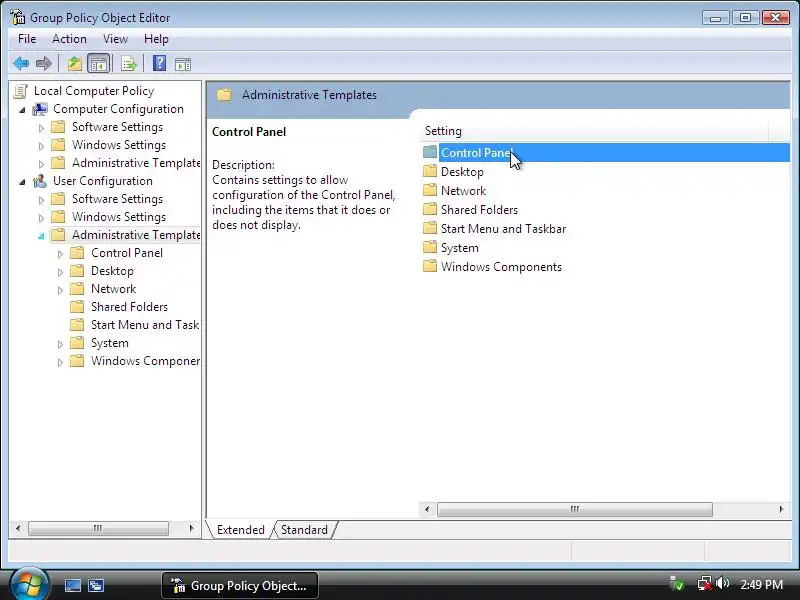Viewport: 800px width, 600px height.
Task: Click the taskbar clock showing 2:49 PM
Action: pos(761,584)
